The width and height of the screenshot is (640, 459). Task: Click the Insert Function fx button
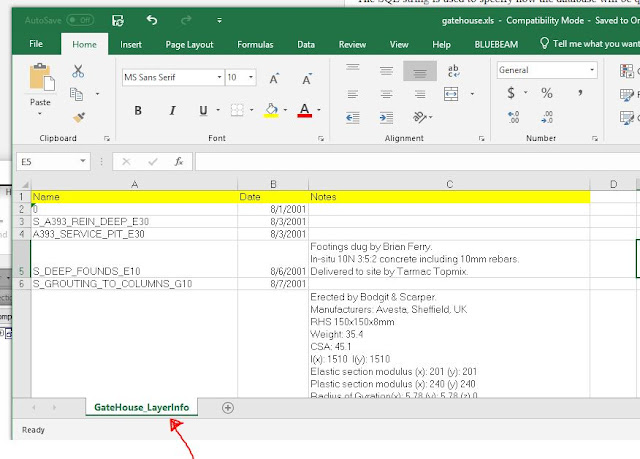point(178,161)
